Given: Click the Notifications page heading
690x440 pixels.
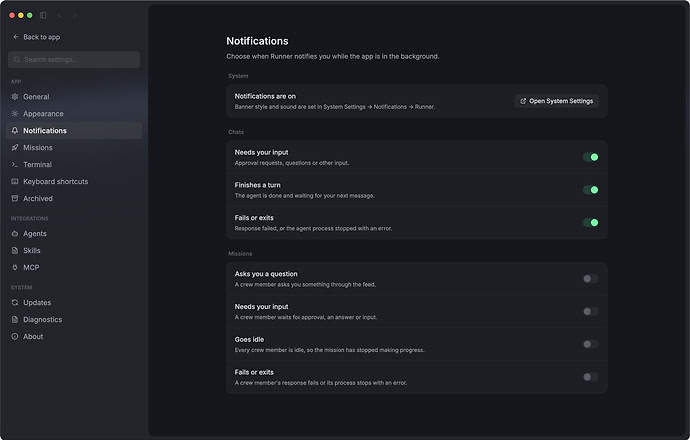Looking at the screenshot, I should 257,41.
